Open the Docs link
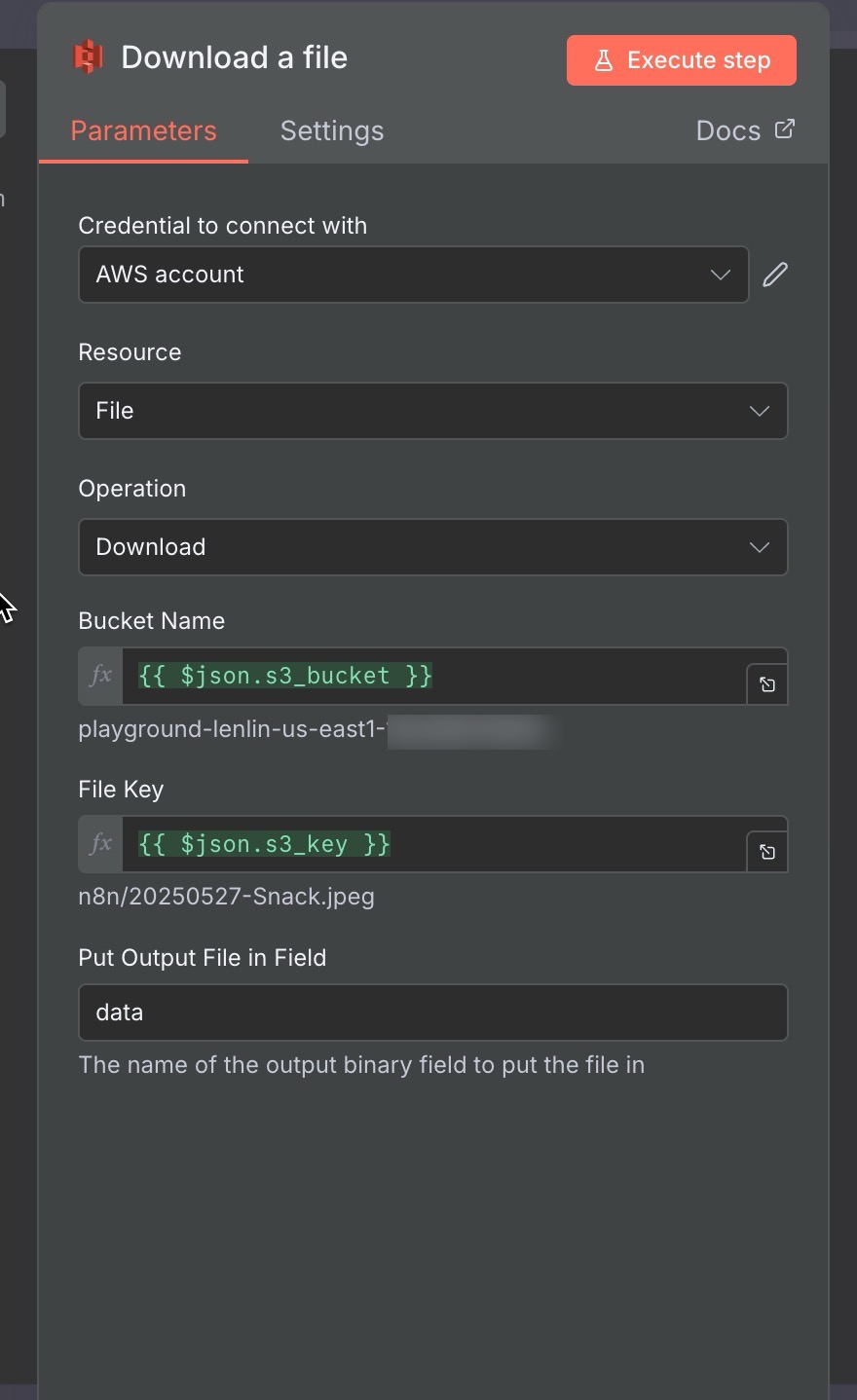The image size is (857, 1400). (728, 130)
